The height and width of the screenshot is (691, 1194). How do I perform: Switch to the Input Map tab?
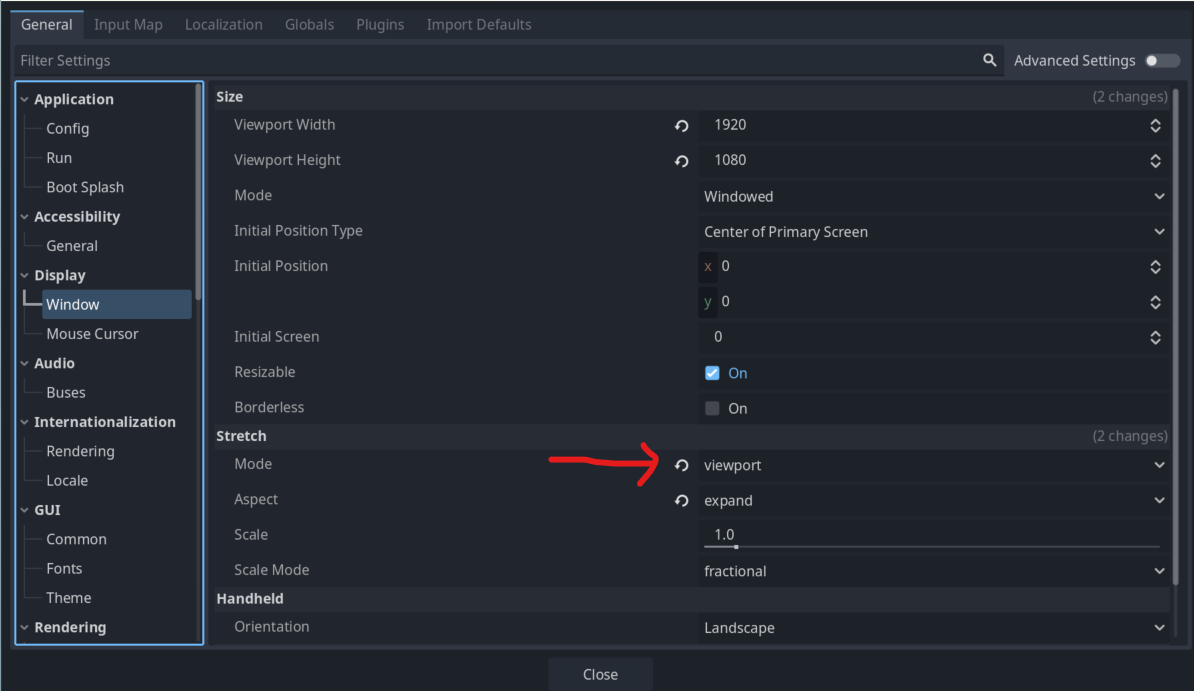(128, 24)
